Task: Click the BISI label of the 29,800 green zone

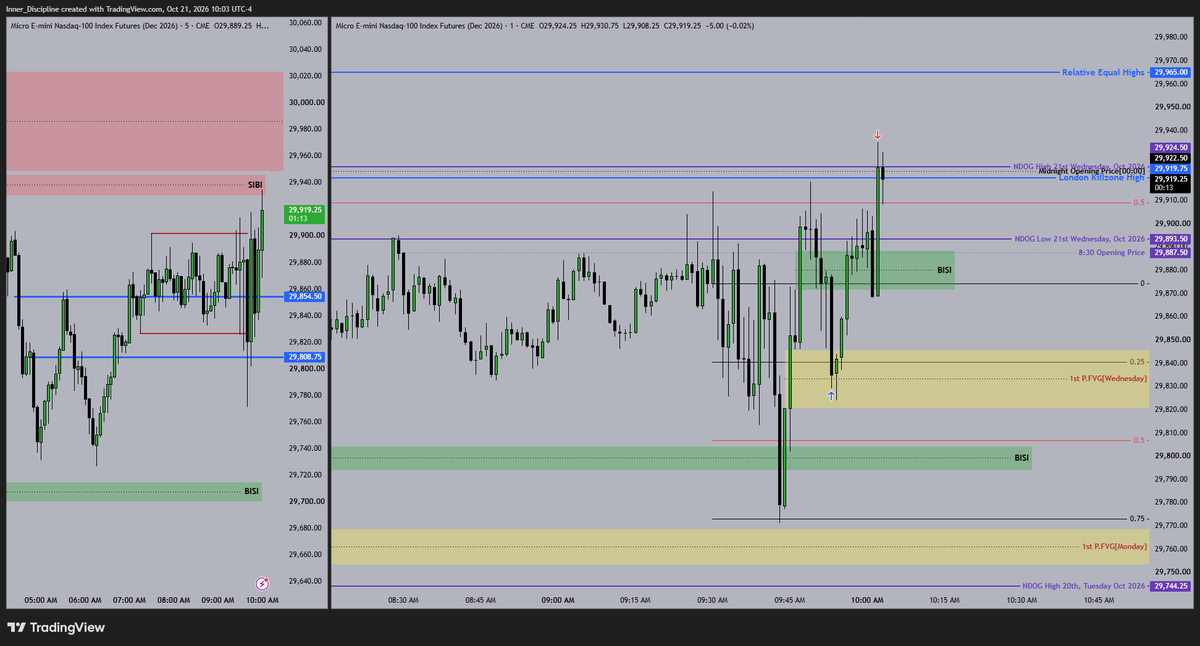Action: pos(1021,458)
